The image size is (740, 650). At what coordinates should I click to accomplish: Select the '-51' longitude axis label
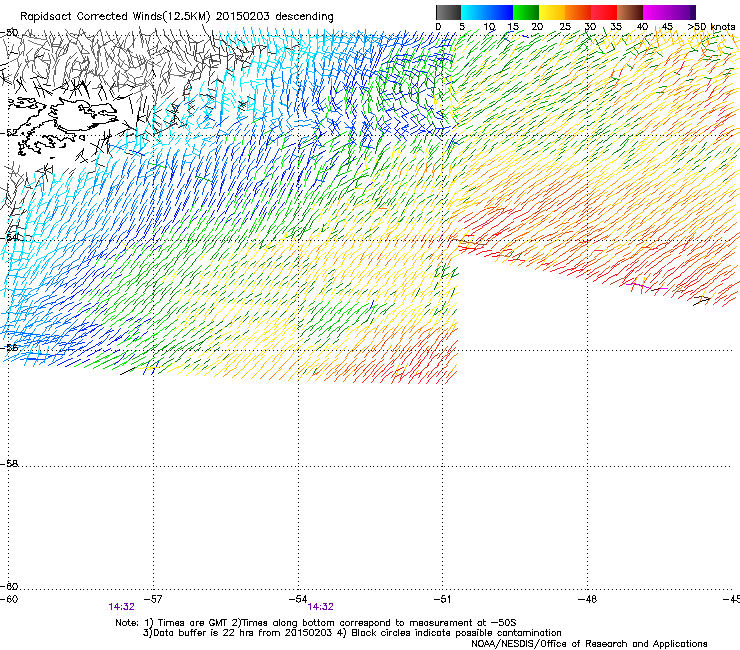click(442, 599)
